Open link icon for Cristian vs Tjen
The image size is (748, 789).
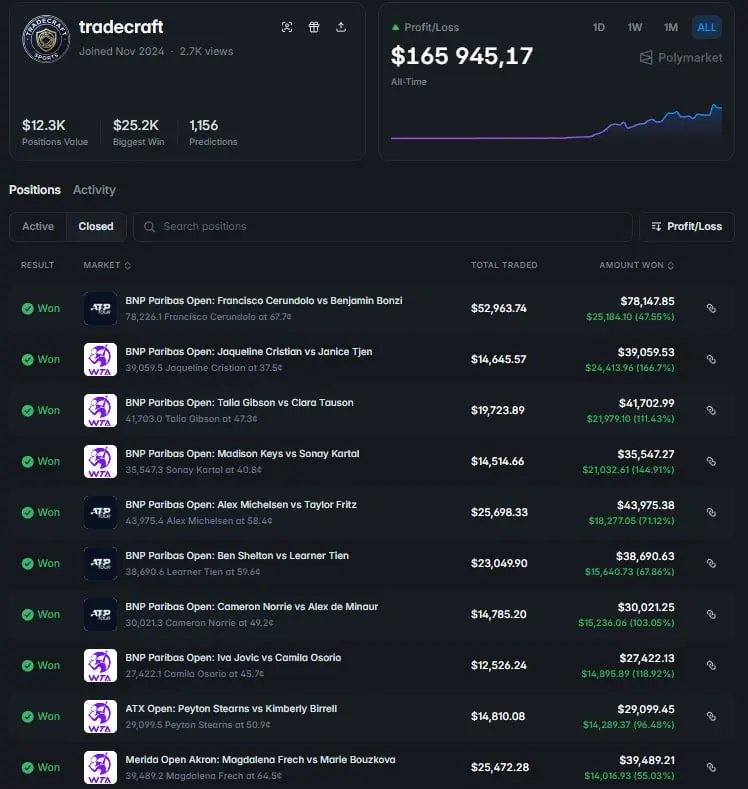[x=711, y=359]
